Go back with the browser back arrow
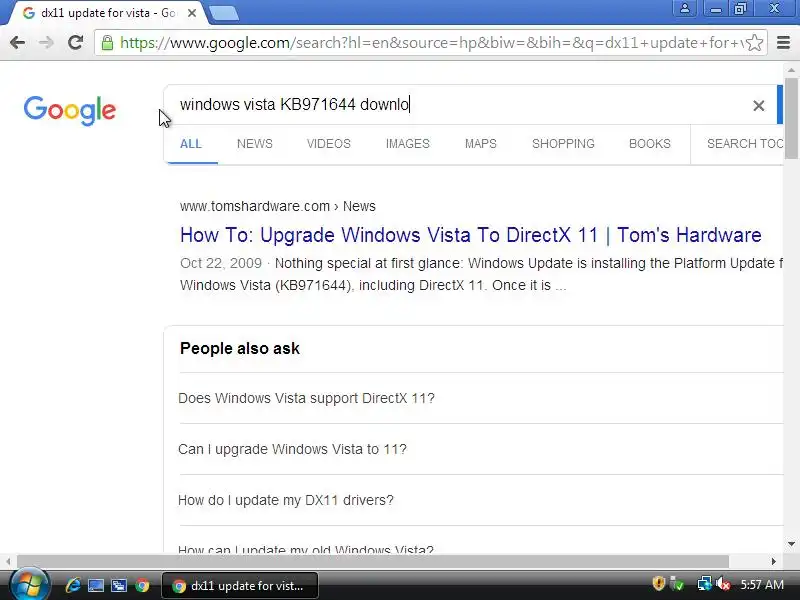The height and width of the screenshot is (600, 800). click(17, 42)
